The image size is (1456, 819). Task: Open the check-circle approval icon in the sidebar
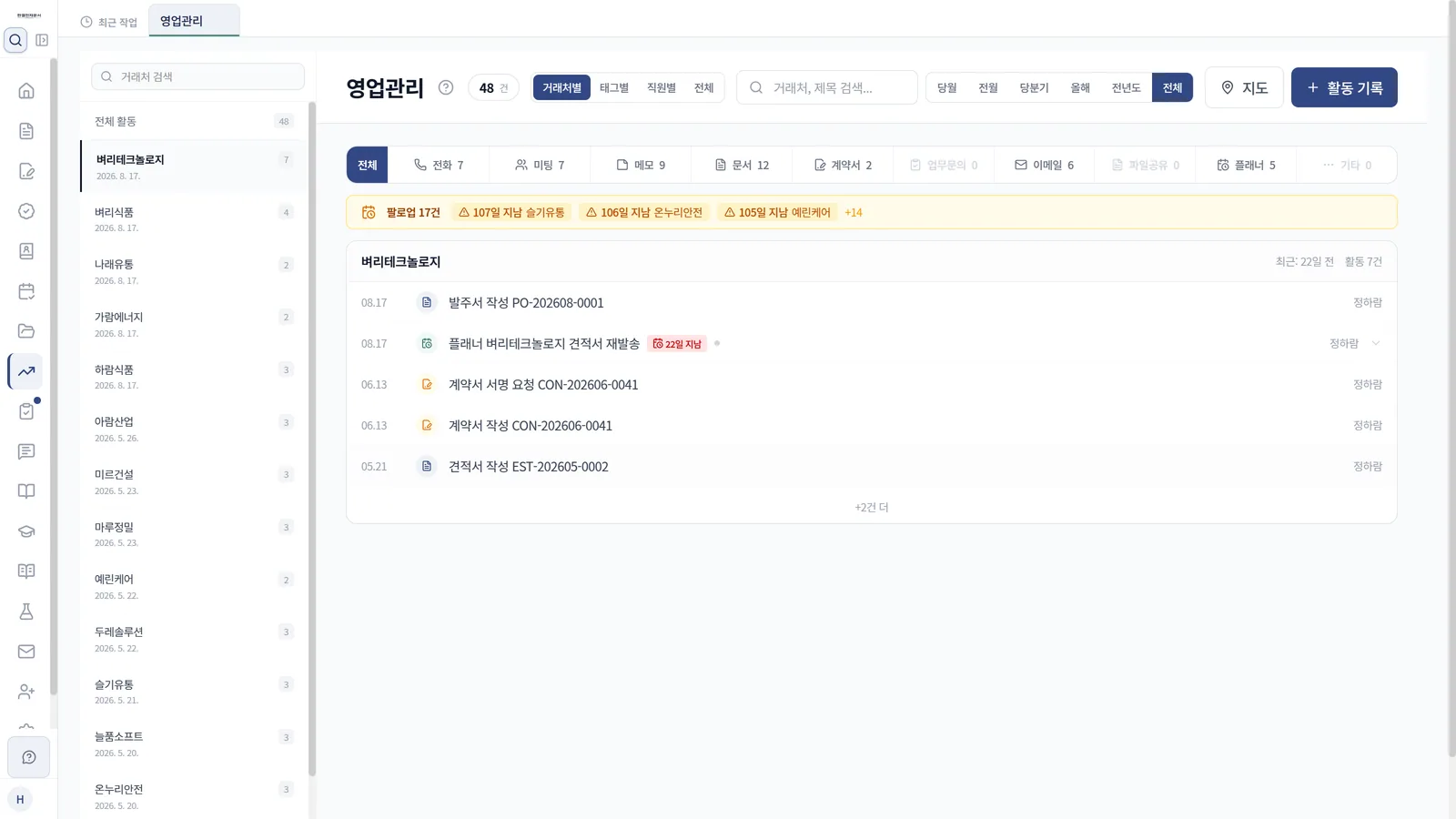click(x=26, y=211)
